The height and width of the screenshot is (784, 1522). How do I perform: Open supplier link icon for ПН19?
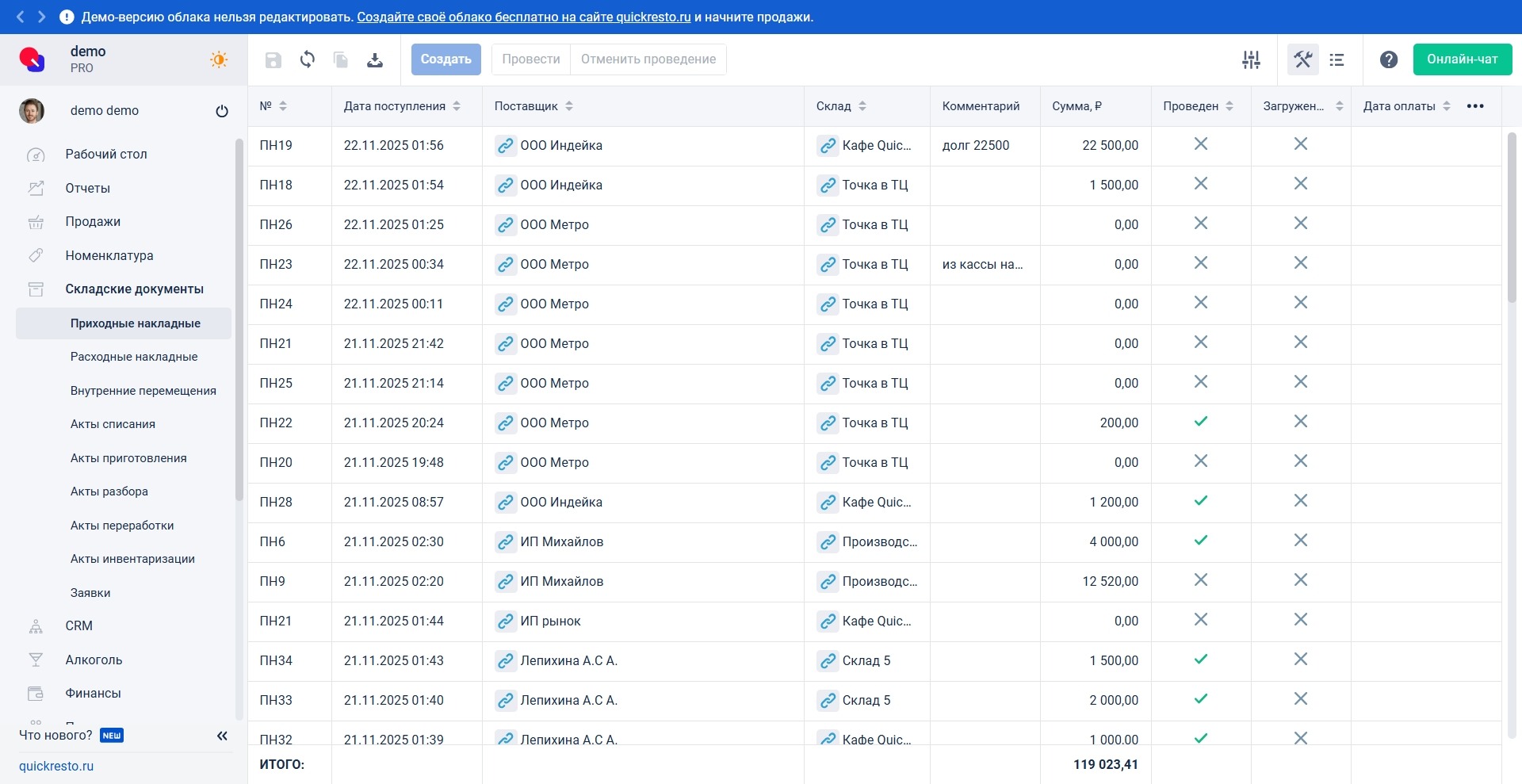pyautogui.click(x=505, y=146)
